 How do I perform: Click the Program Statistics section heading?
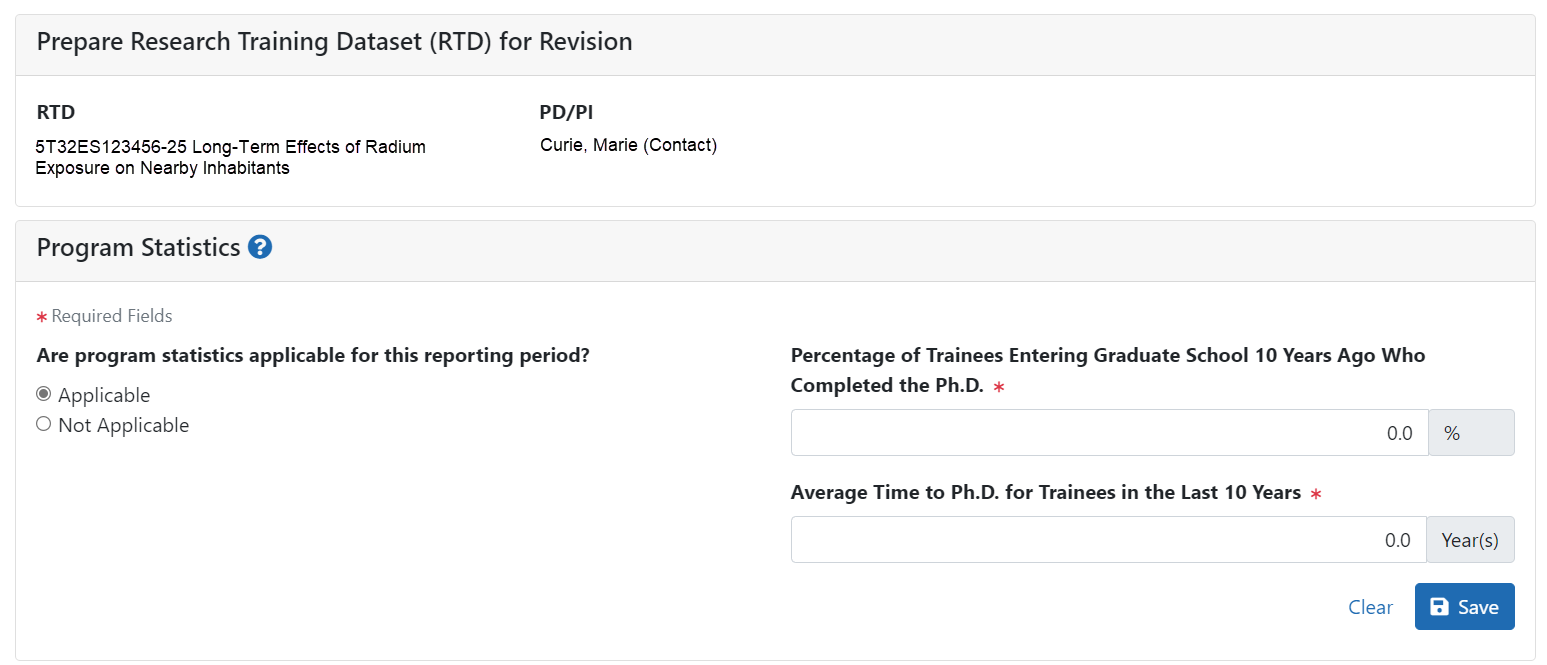138,248
